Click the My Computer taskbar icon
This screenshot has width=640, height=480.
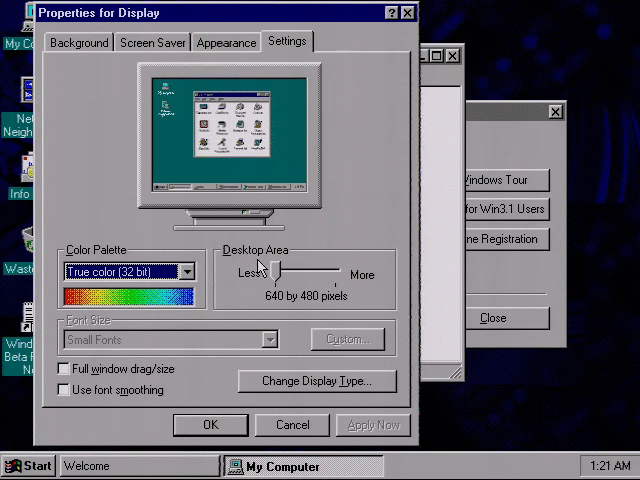click(236, 466)
